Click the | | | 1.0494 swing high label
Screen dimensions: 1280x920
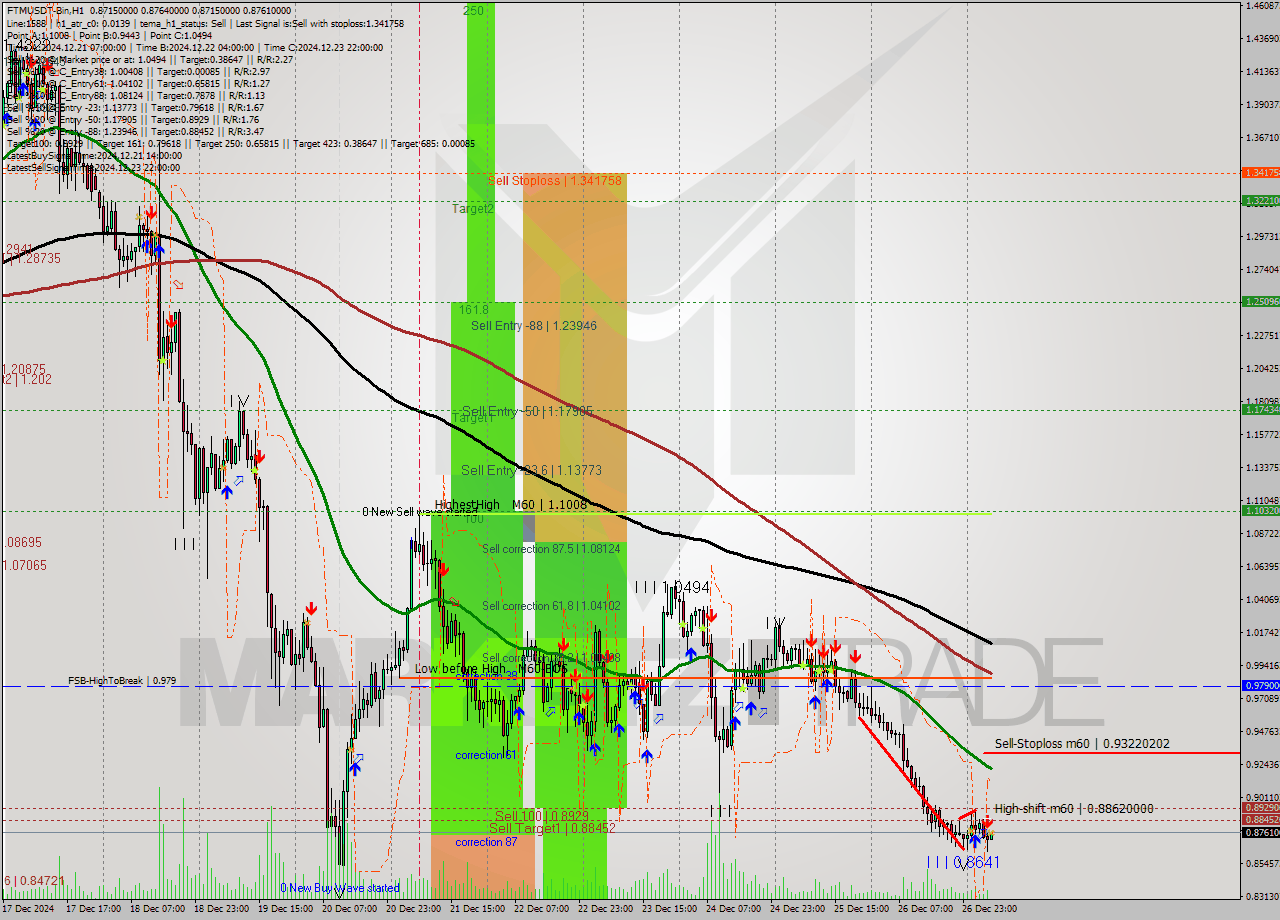coord(672,587)
